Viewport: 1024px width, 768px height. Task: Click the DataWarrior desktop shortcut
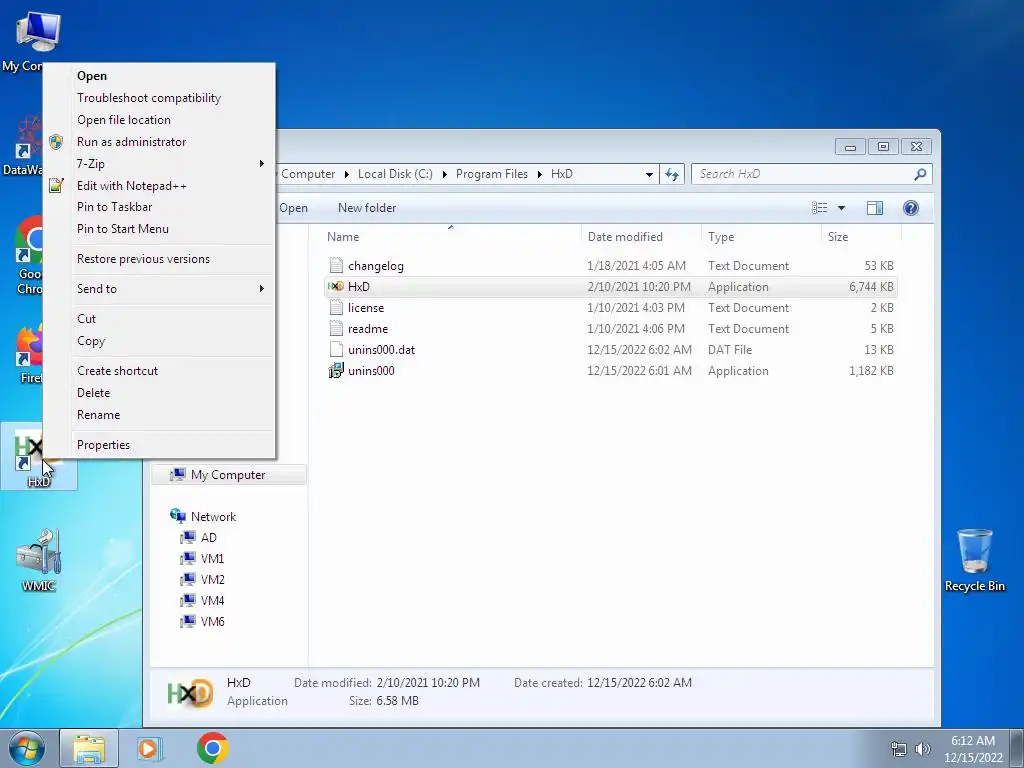click(24, 145)
